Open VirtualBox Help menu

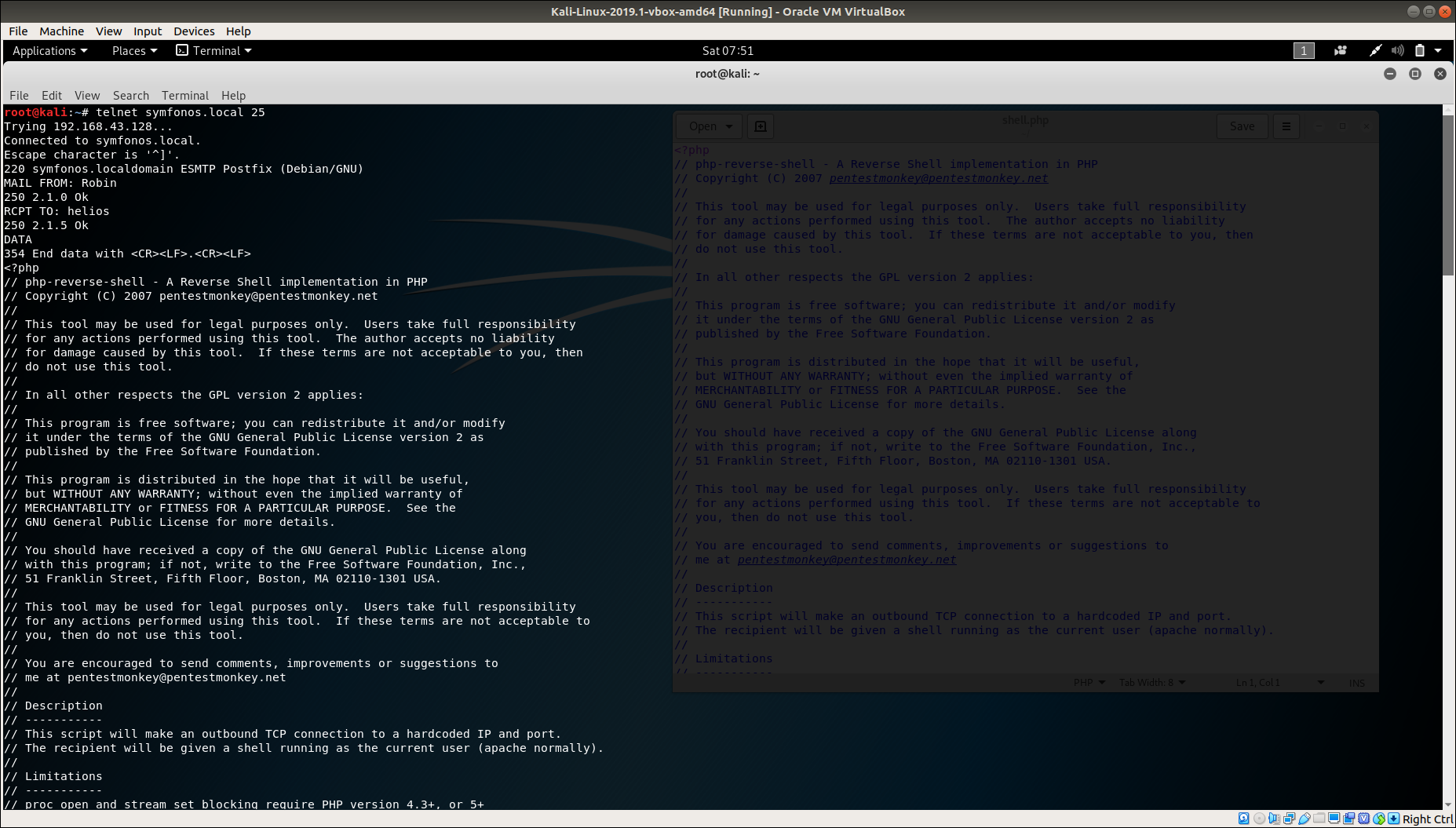(239, 31)
